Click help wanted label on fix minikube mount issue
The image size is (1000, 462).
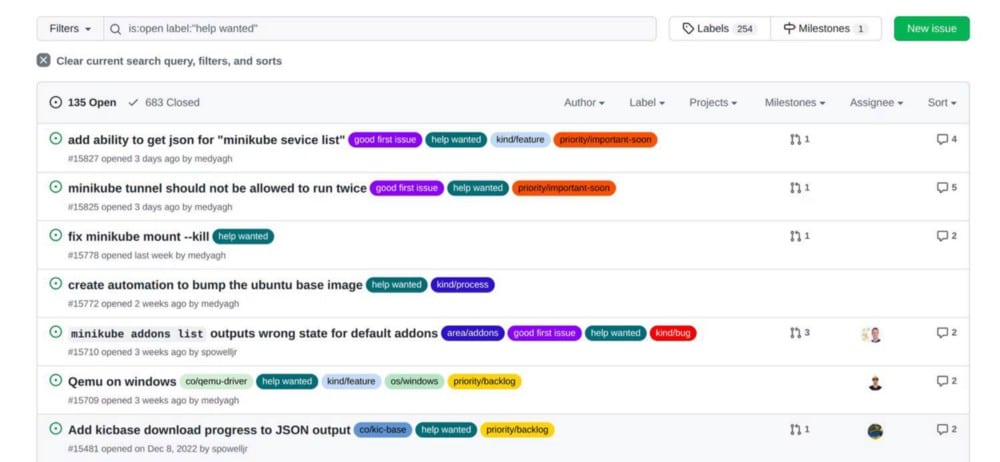[x=243, y=237]
